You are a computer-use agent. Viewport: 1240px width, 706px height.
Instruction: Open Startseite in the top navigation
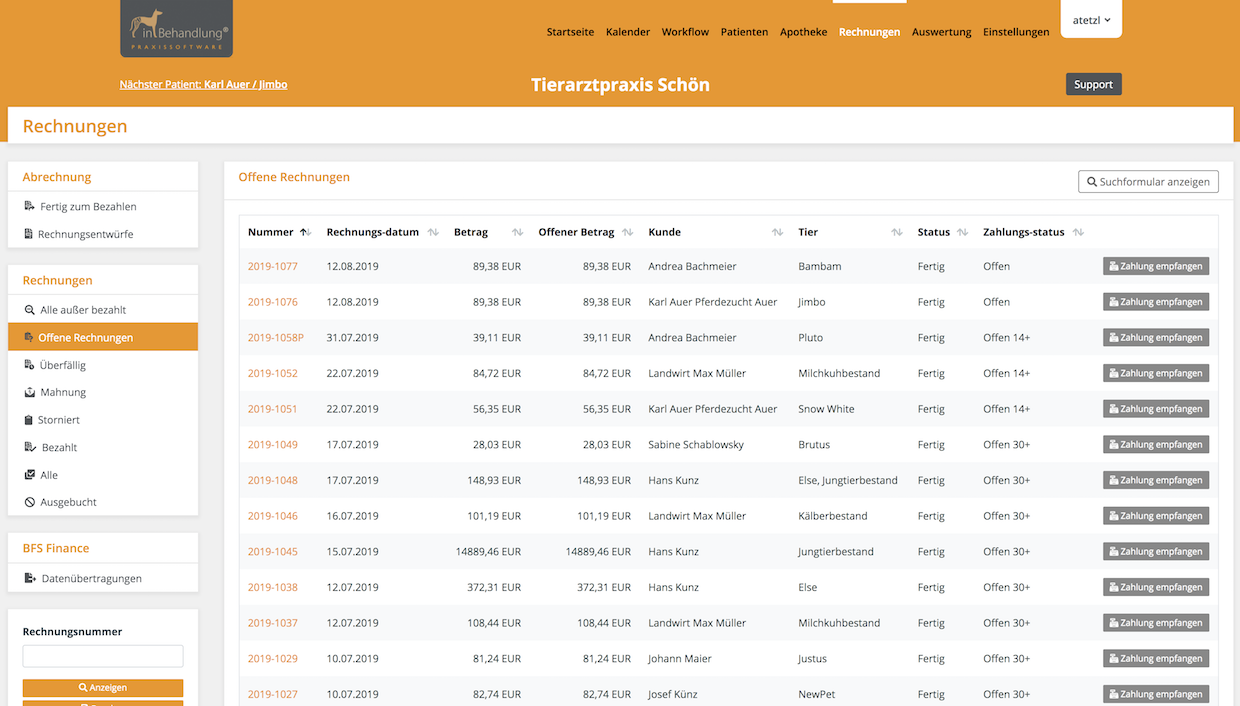(x=570, y=32)
